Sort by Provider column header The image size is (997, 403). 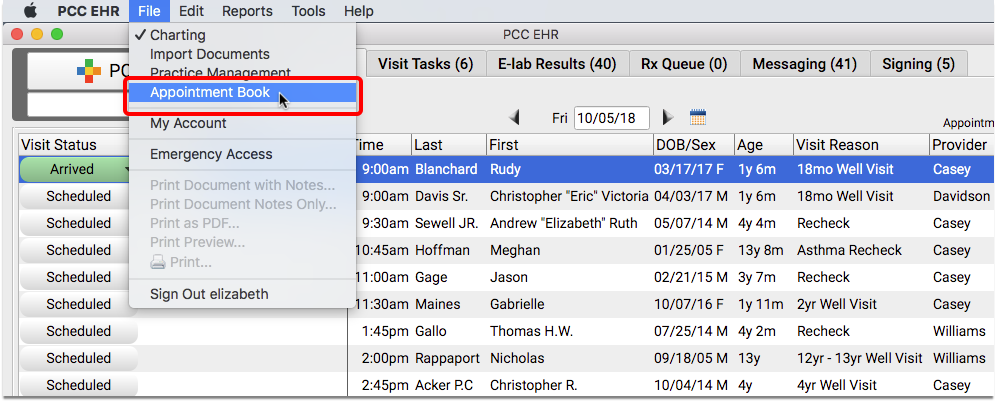pos(960,146)
